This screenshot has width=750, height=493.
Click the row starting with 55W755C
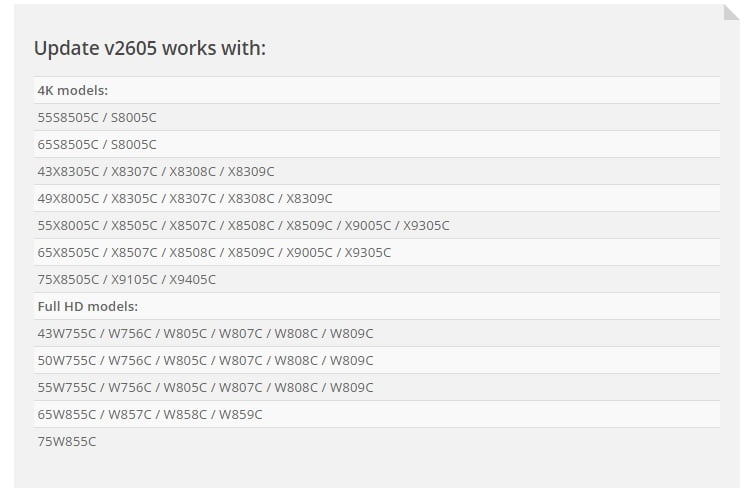[x=205, y=387]
